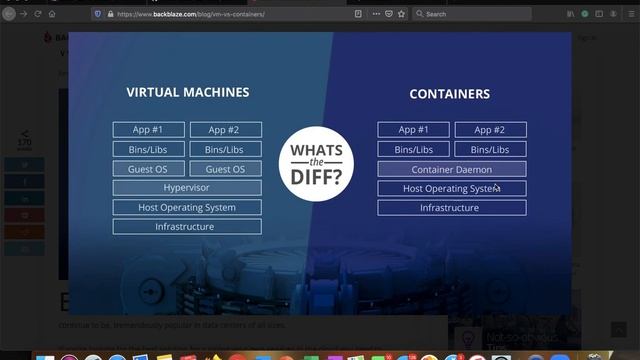Screen dimensions: 640x360
Task: Open the tracking protection shield icon
Action: (x=98, y=14)
